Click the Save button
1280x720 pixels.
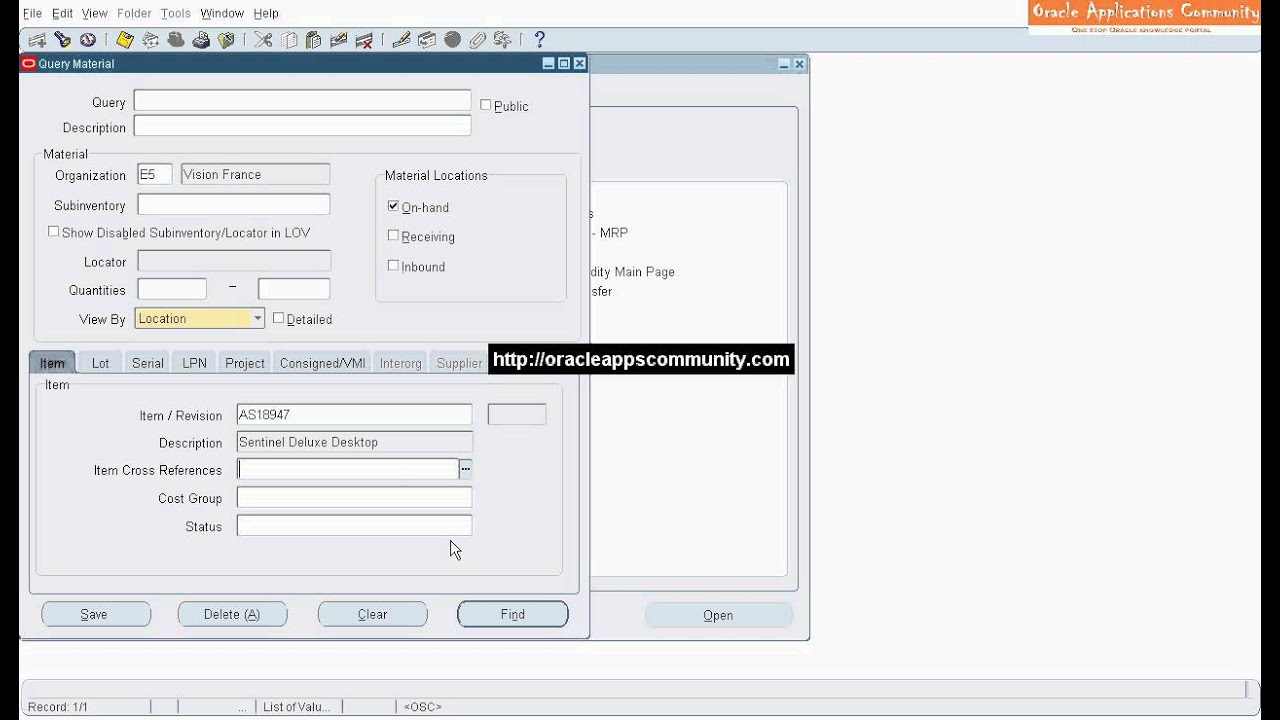click(x=95, y=614)
